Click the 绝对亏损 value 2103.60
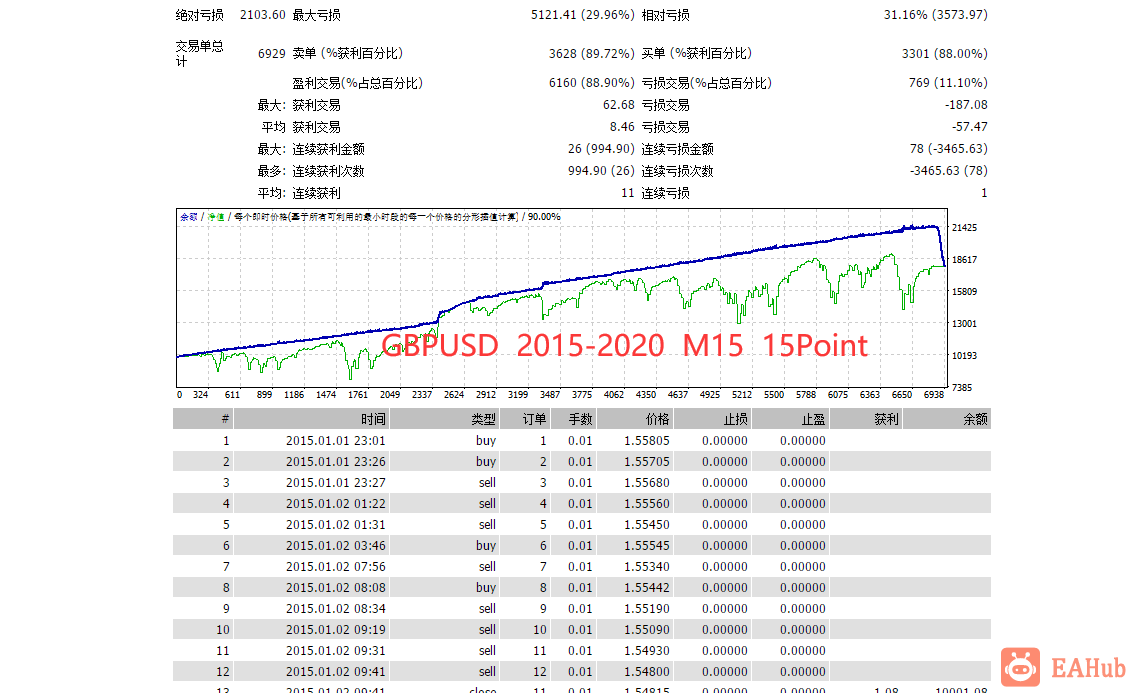Viewport: 1140px width, 693px height. click(262, 15)
